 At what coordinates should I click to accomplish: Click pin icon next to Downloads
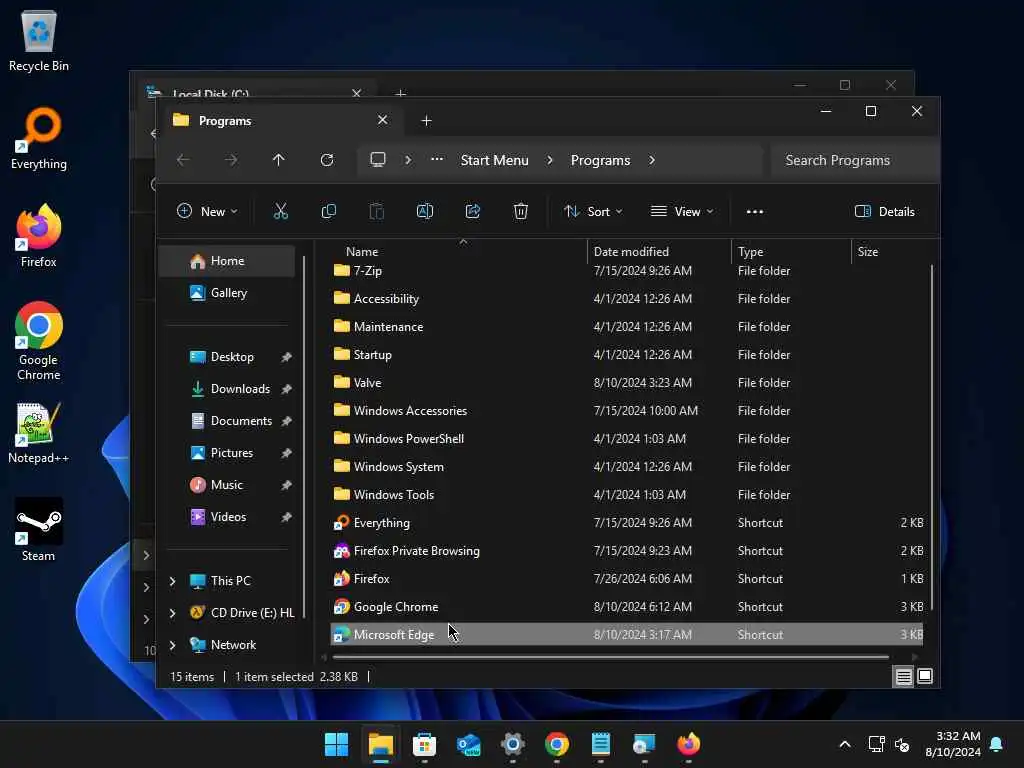tap(287, 389)
